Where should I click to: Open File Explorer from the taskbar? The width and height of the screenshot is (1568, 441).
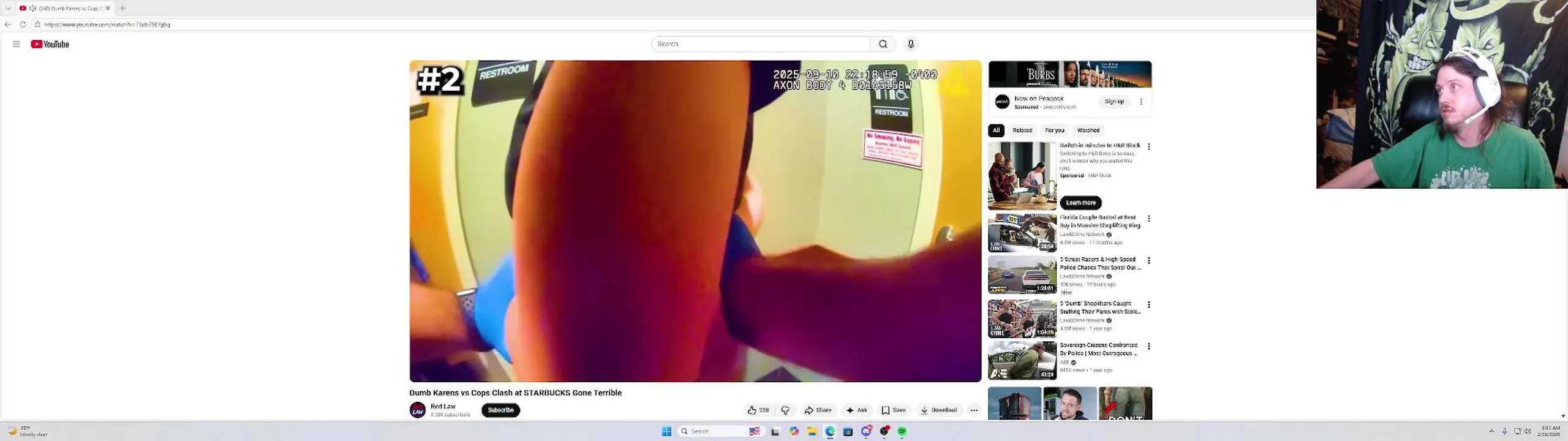point(812,431)
